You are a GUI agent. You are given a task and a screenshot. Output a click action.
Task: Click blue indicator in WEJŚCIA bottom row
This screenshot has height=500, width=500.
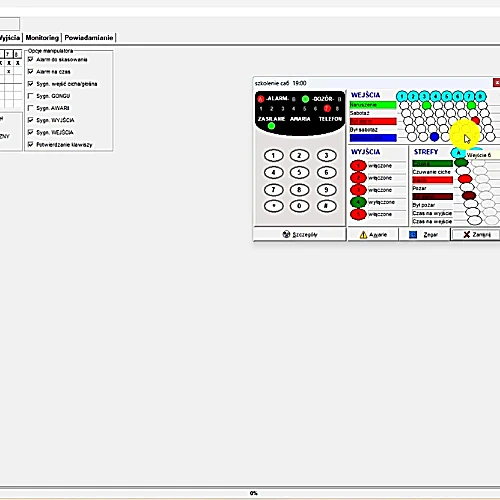[x=434, y=136]
